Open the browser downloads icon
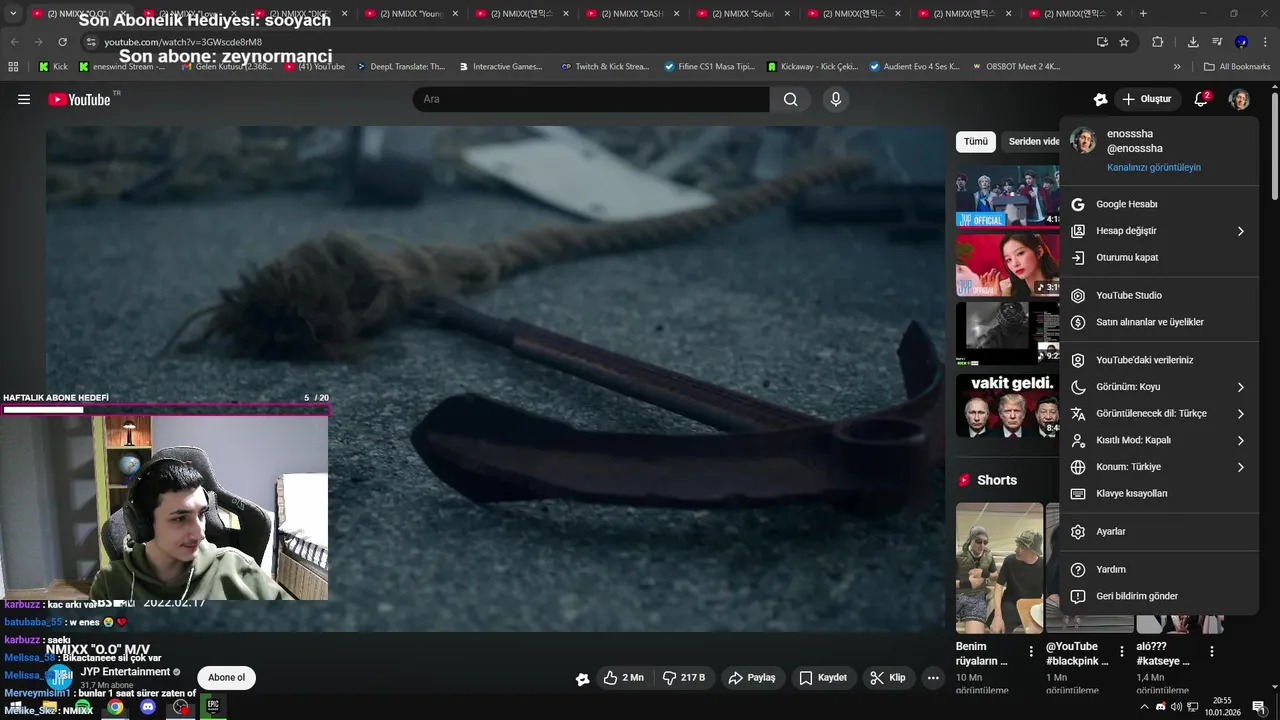Viewport: 1280px width, 720px height. [x=1193, y=42]
